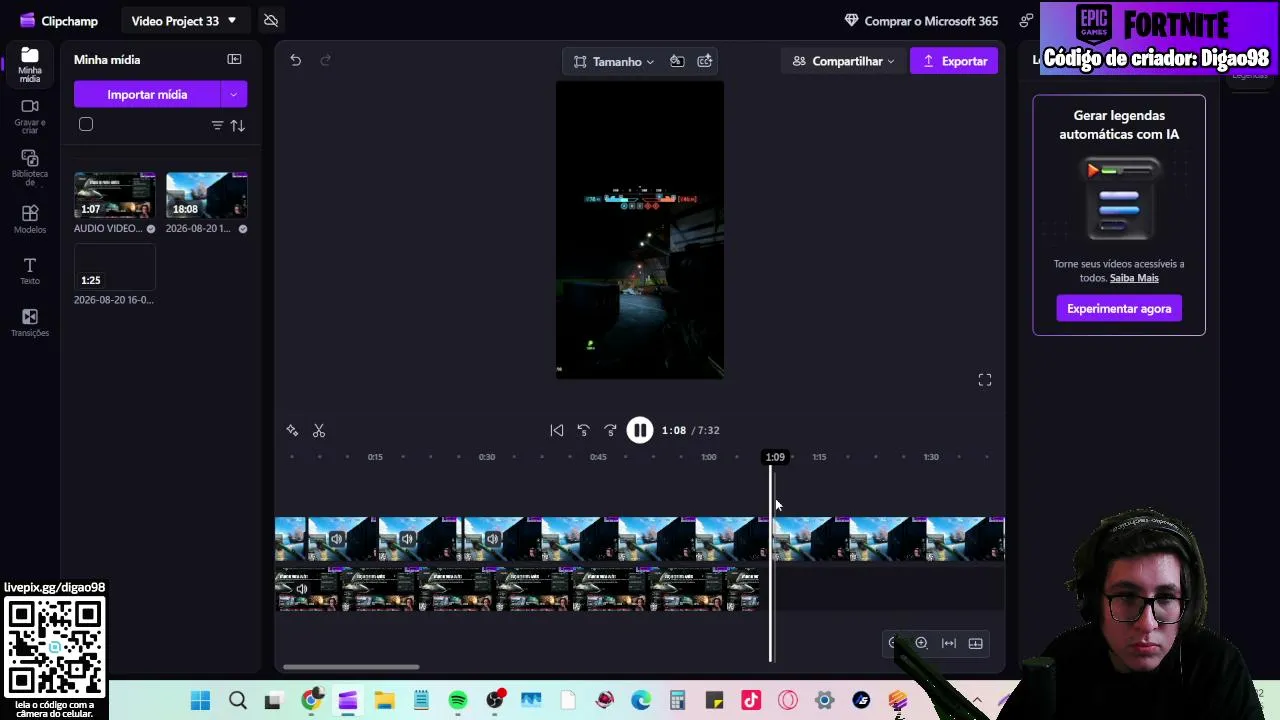Open the Modelos sidebar tab
Viewport: 1280px width, 720px height.
(x=29, y=219)
